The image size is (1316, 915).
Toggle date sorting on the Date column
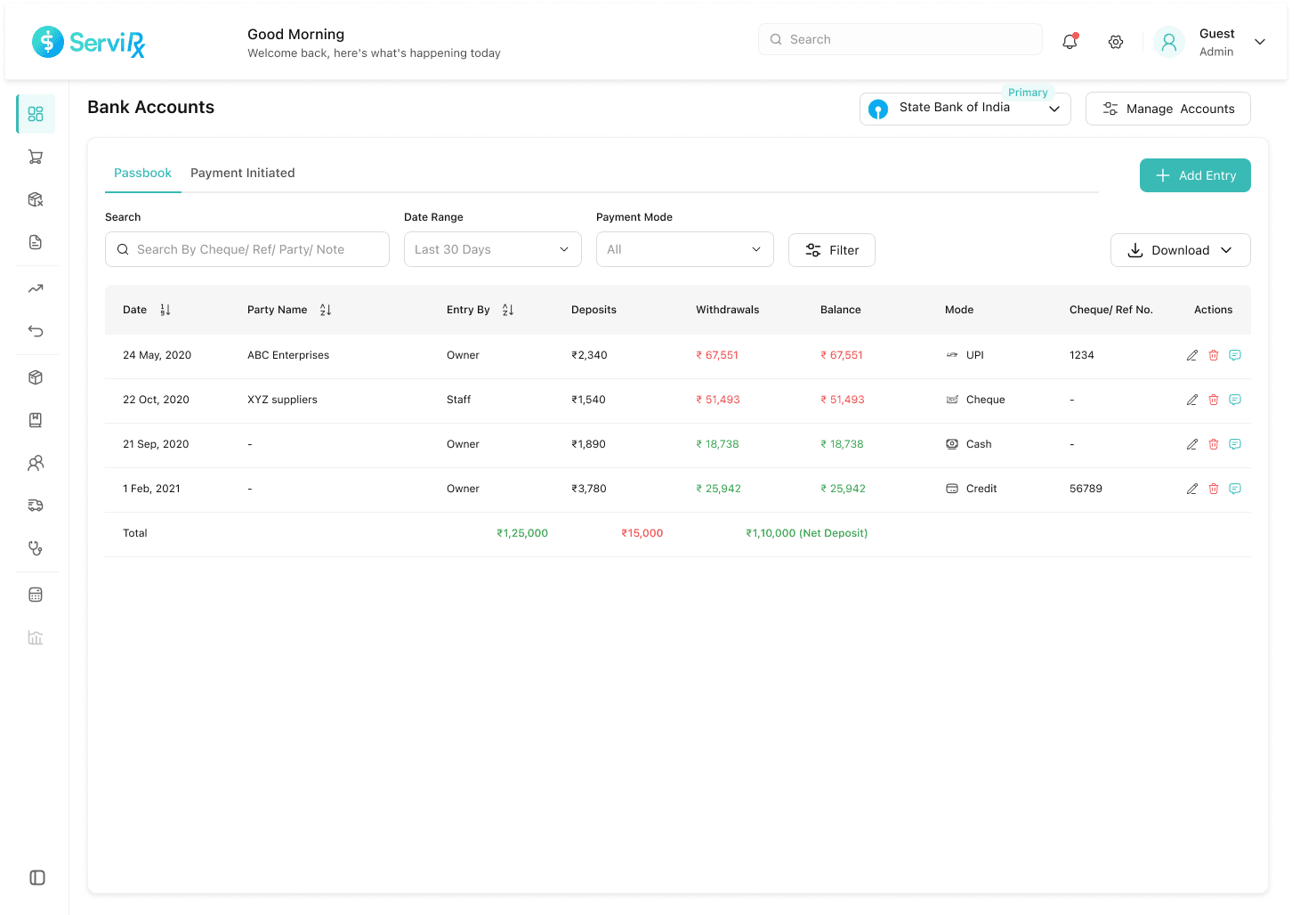point(166,309)
